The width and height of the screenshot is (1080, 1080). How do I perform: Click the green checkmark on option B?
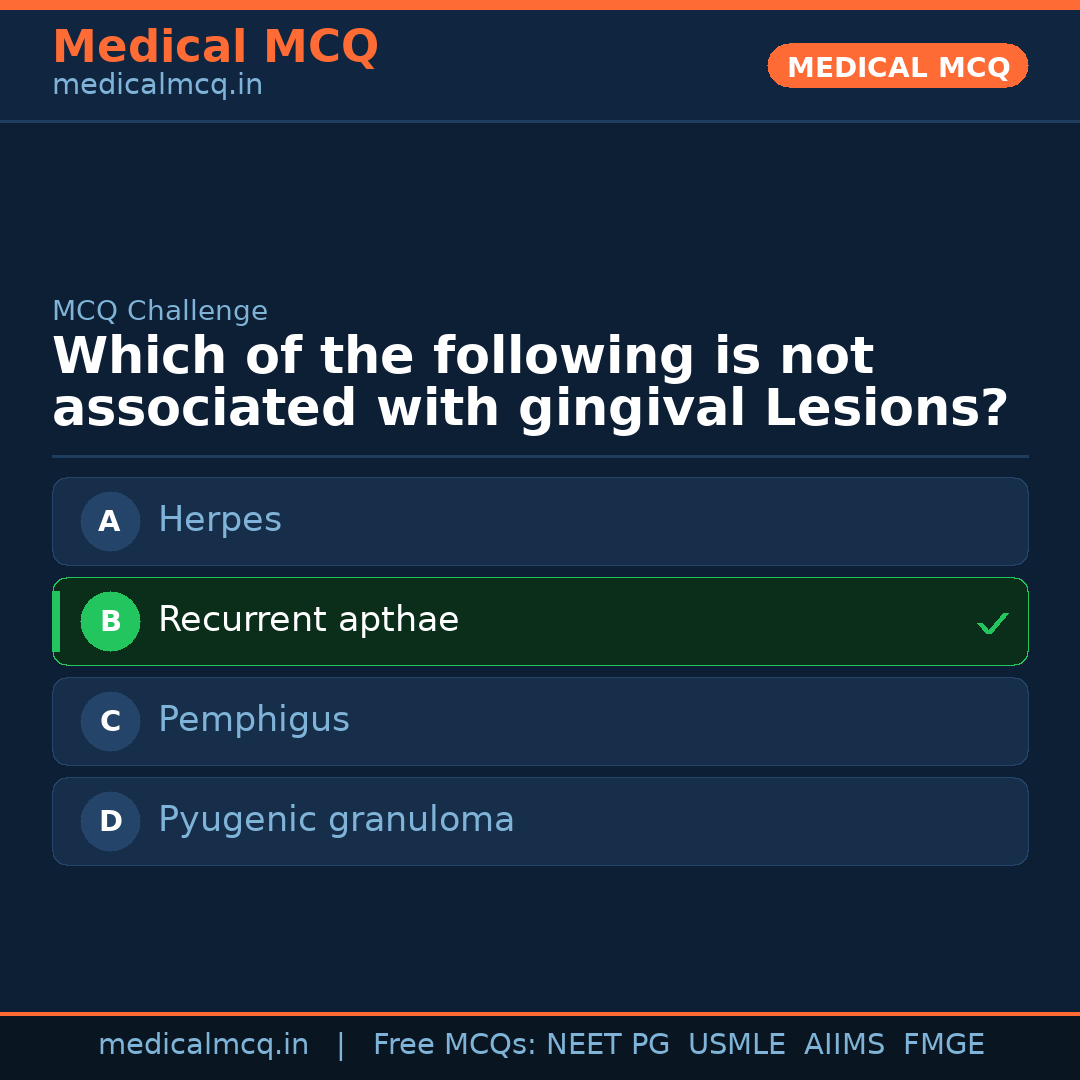992,623
